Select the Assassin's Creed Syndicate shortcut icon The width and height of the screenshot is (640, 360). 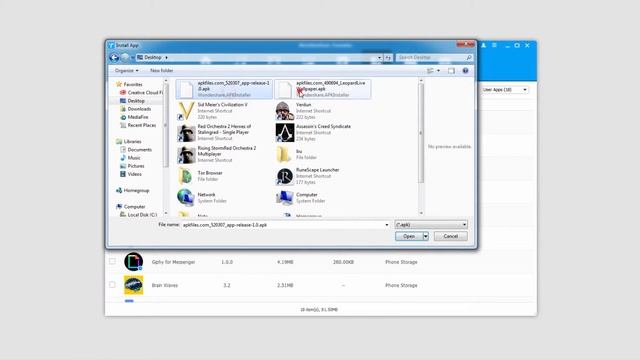(284, 133)
